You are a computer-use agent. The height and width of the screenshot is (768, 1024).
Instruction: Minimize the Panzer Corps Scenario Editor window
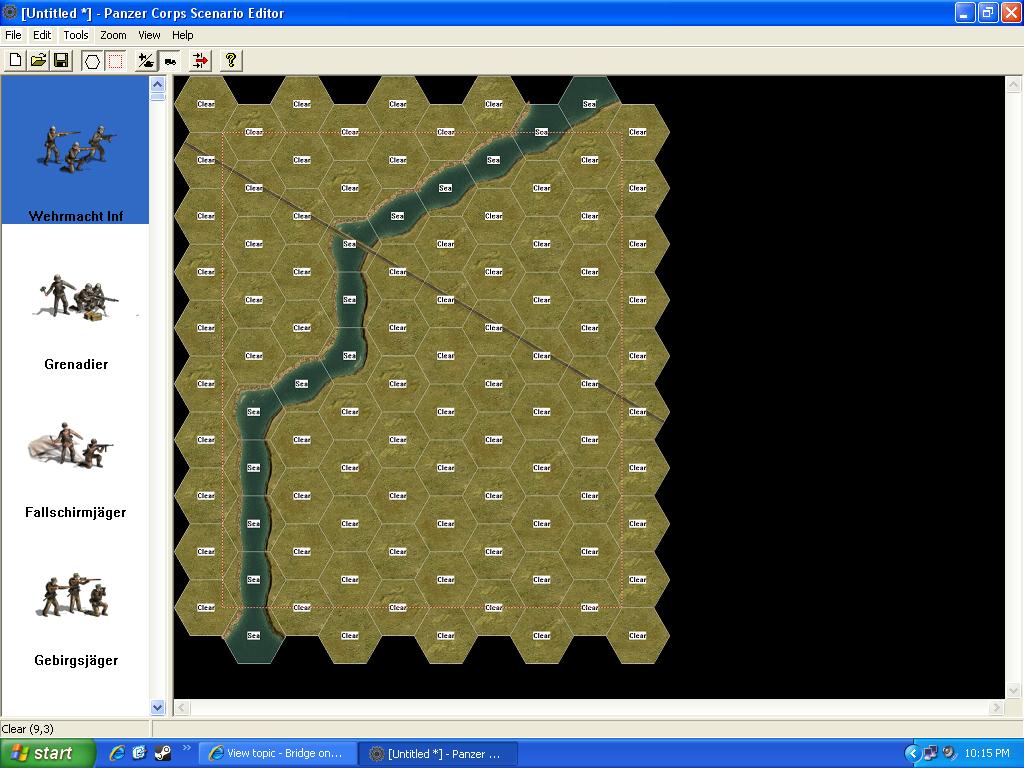tap(965, 12)
